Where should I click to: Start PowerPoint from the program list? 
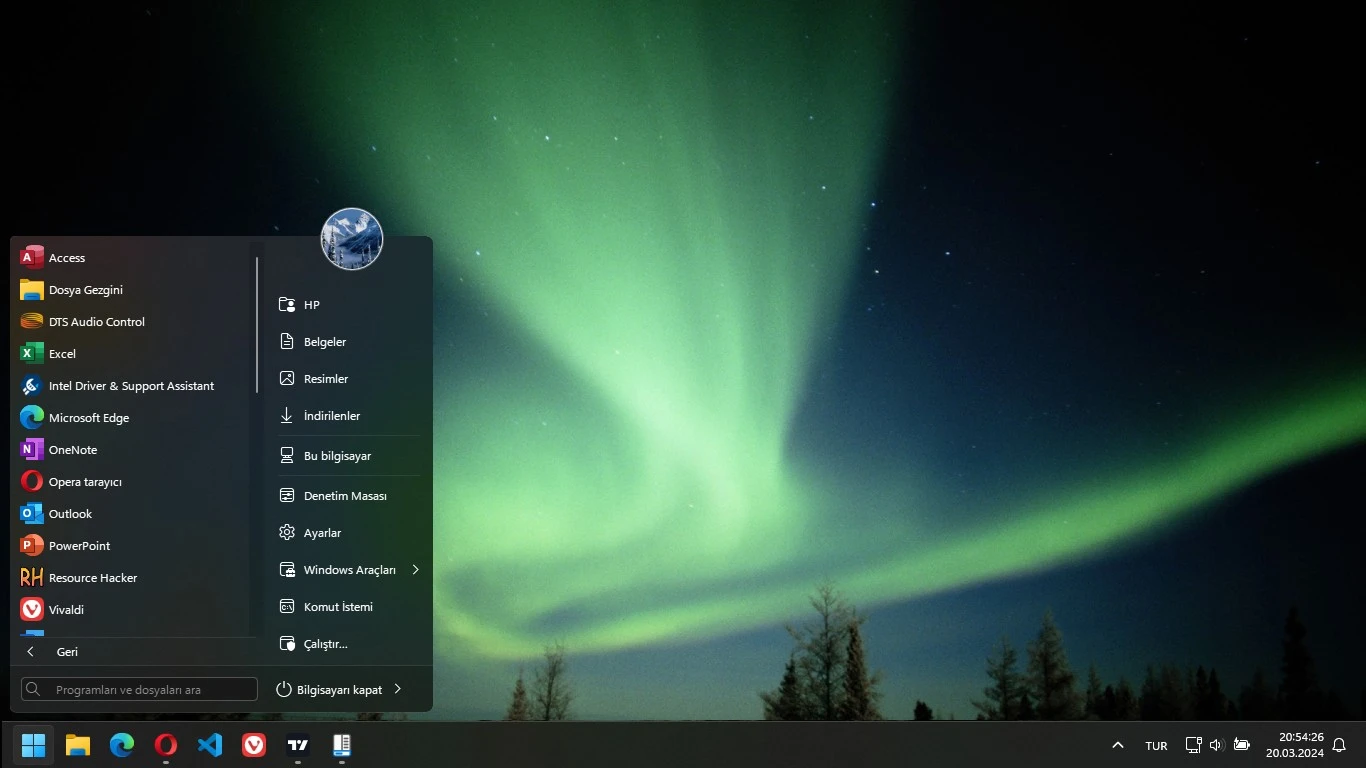(132, 546)
